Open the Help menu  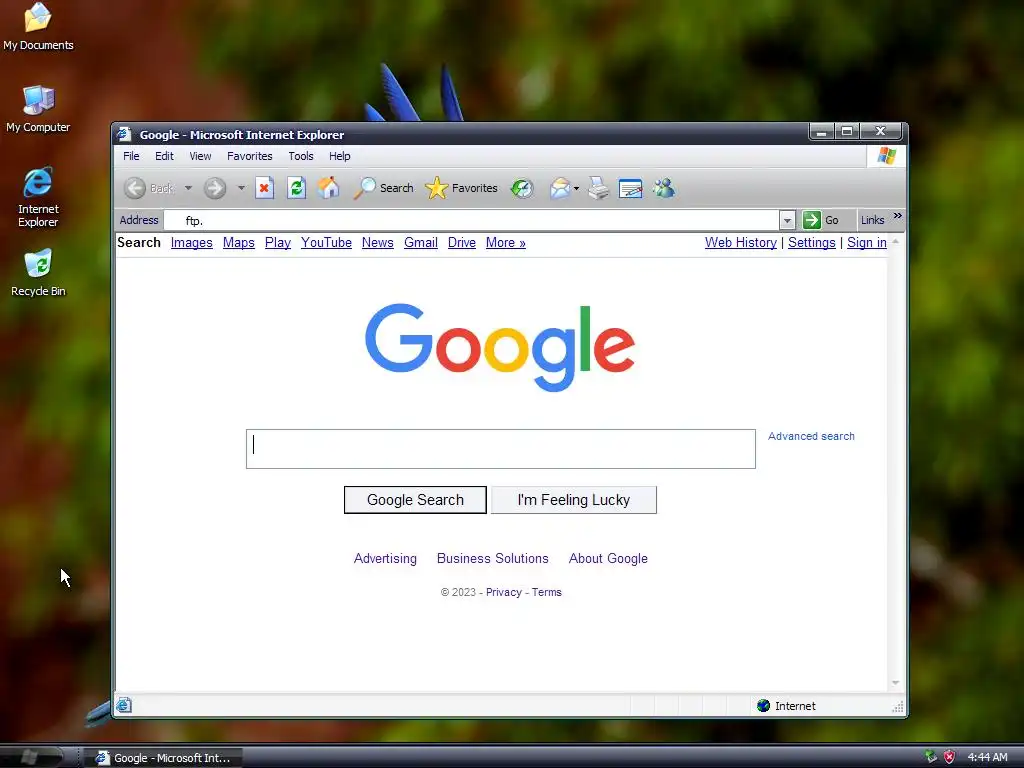point(340,156)
